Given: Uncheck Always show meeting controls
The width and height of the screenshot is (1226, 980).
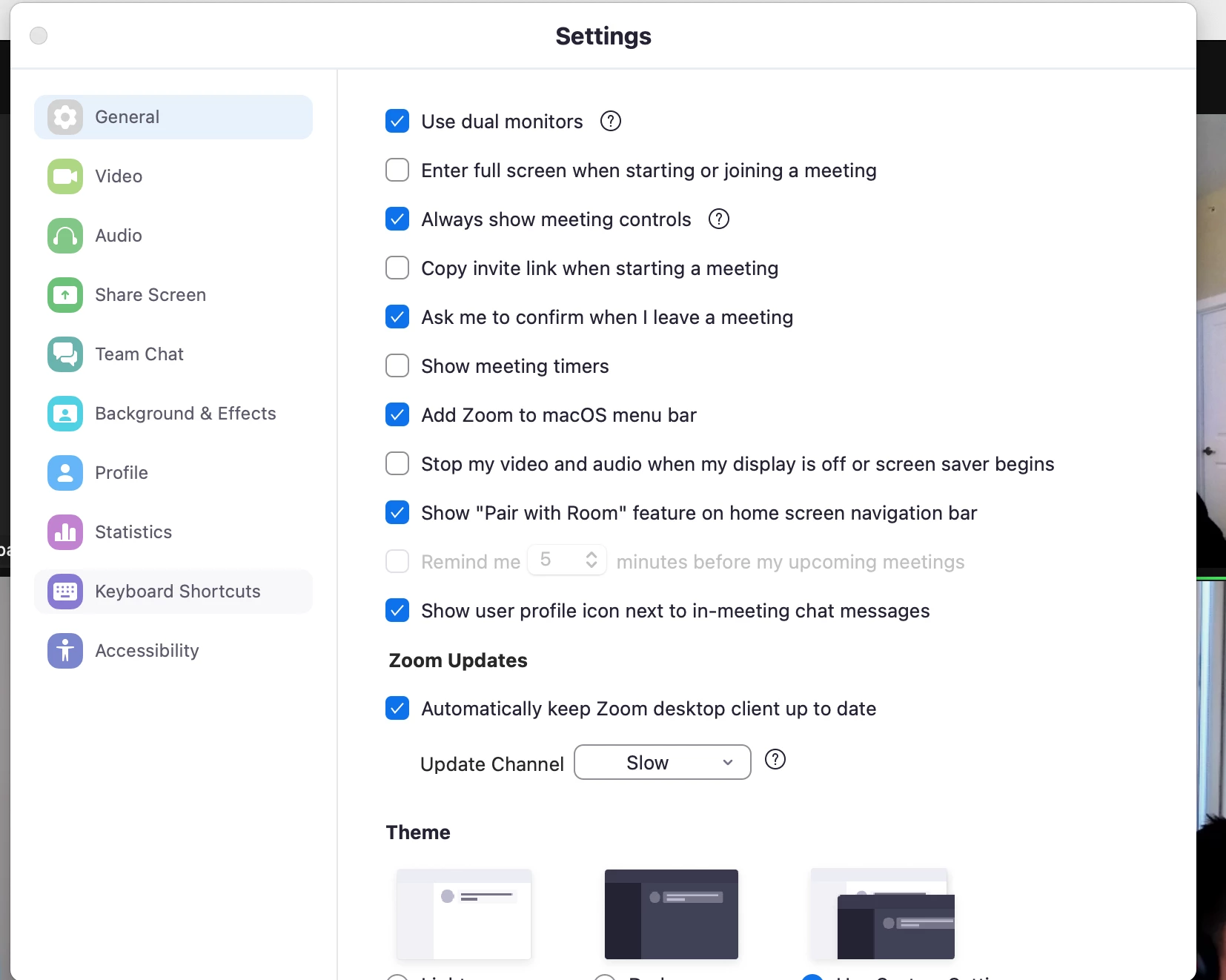Looking at the screenshot, I should pyautogui.click(x=397, y=219).
